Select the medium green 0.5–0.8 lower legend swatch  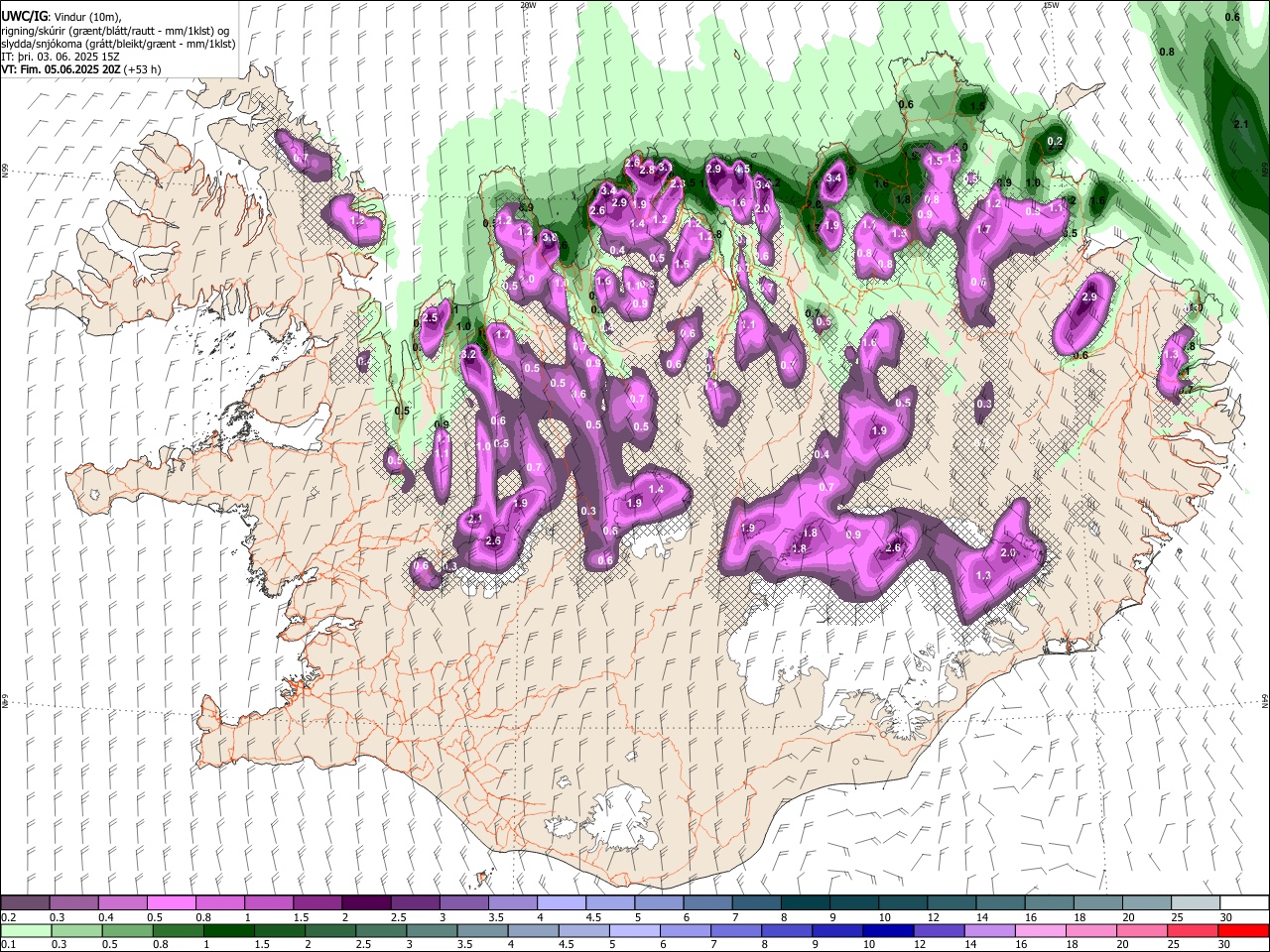pyautogui.click(x=128, y=930)
